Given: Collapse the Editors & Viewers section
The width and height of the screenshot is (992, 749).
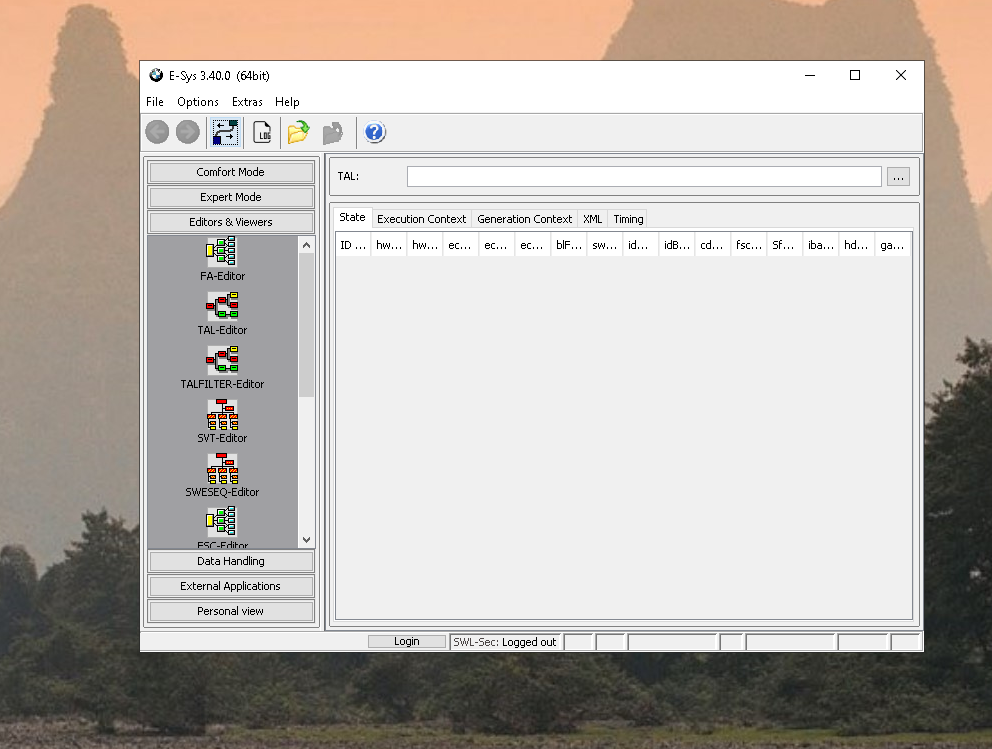Looking at the screenshot, I should (230, 222).
